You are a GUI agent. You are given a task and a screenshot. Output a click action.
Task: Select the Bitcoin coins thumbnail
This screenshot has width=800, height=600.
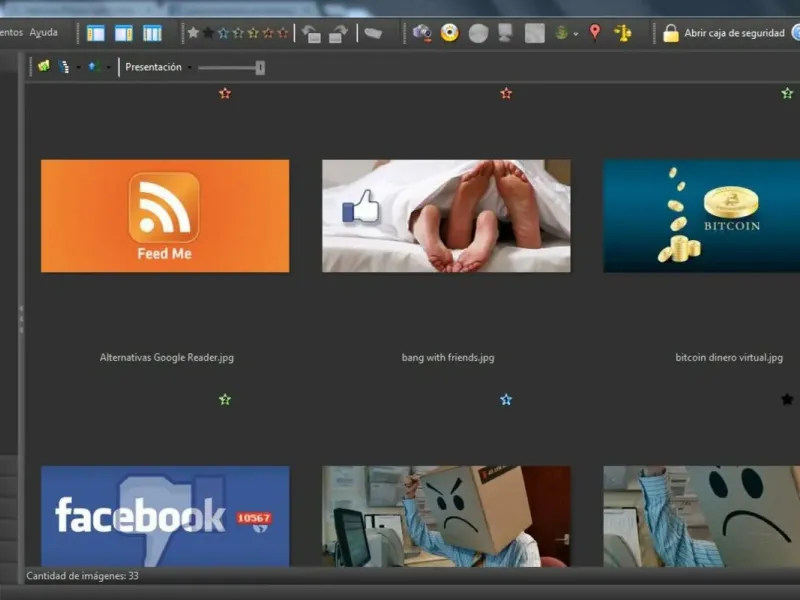point(702,216)
